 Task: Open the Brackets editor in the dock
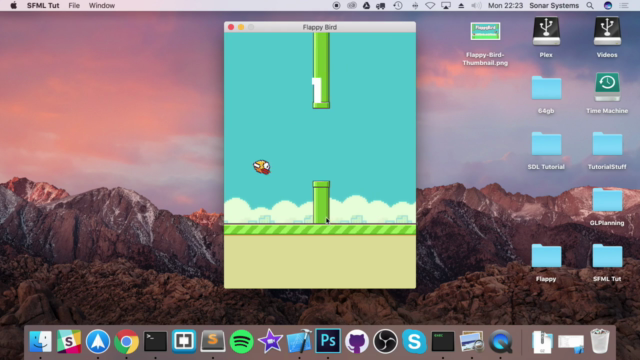pyautogui.click(x=184, y=341)
